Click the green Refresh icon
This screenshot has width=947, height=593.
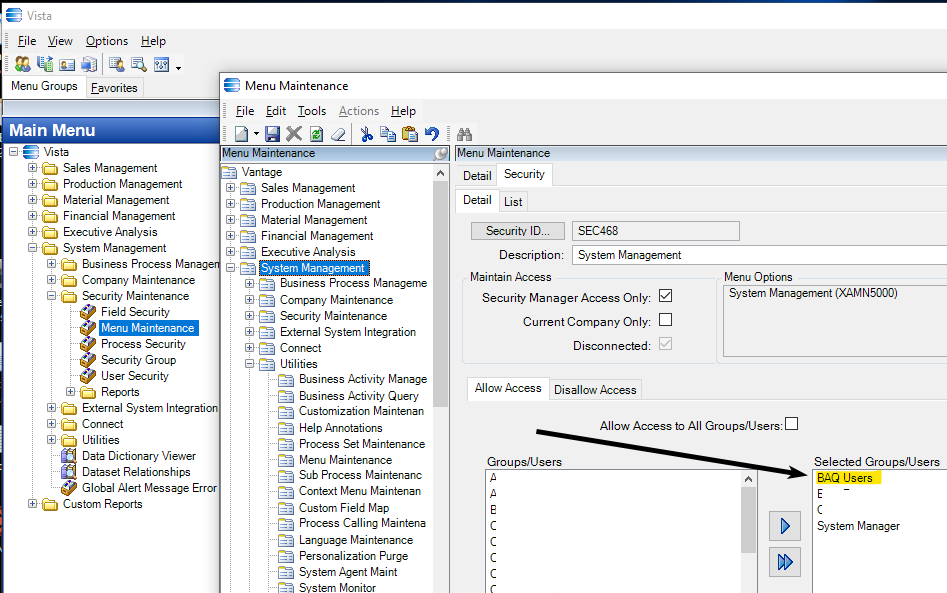316,134
